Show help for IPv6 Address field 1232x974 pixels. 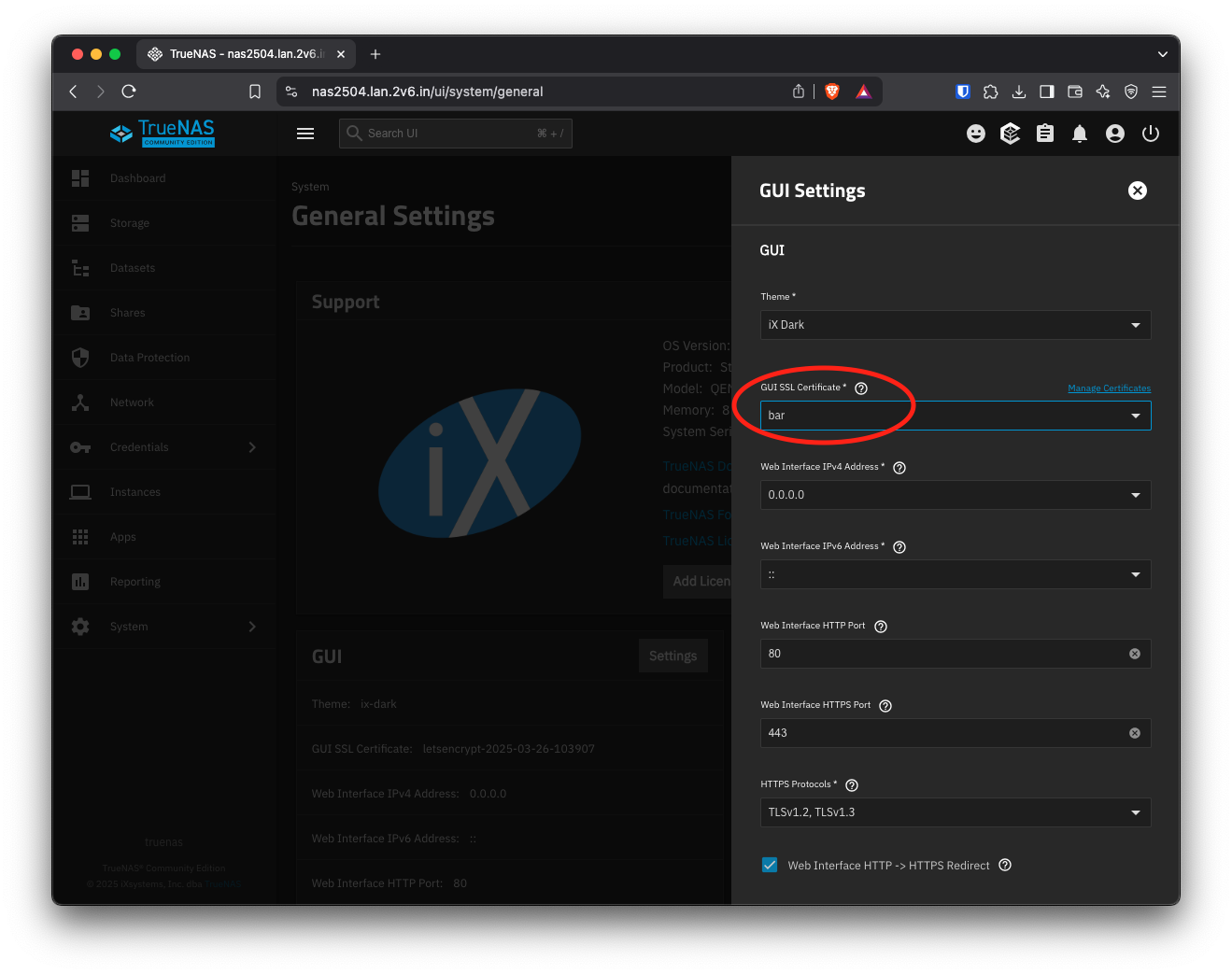coord(899,547)
